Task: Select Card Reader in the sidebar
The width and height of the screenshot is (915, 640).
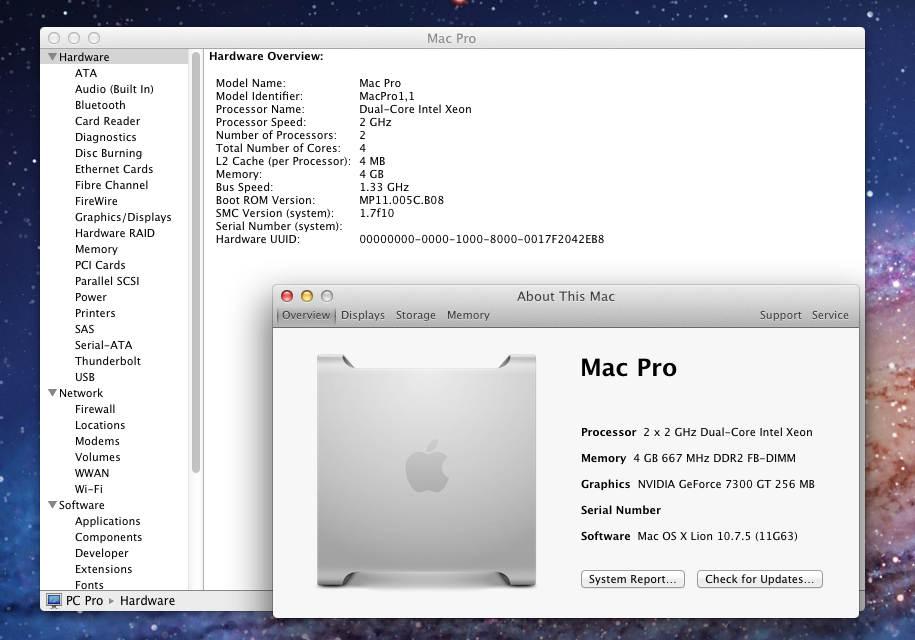Action: 107,121
